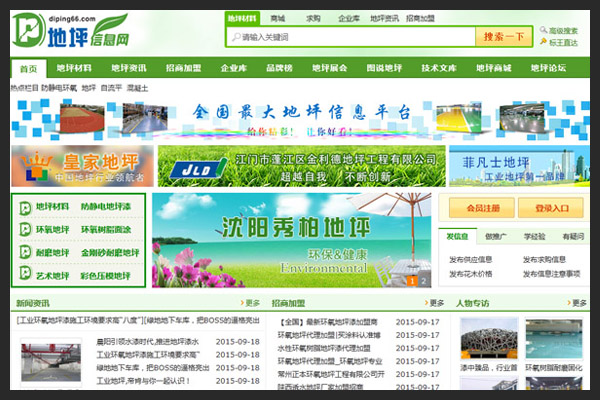Click the magnifier icon in search box
Image resolution: width=600 pixels, height=400 pixels.
(236, 37)
